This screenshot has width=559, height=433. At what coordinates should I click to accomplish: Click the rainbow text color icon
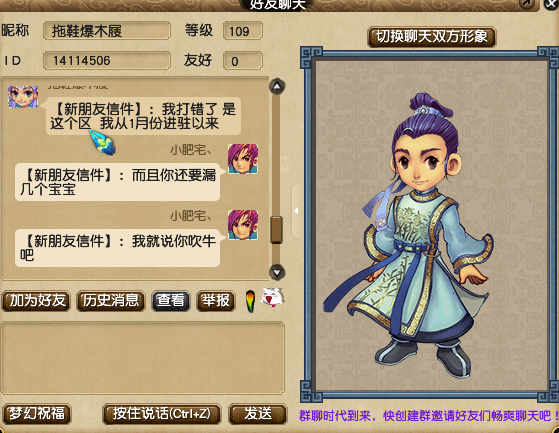[x=251, y=301]
